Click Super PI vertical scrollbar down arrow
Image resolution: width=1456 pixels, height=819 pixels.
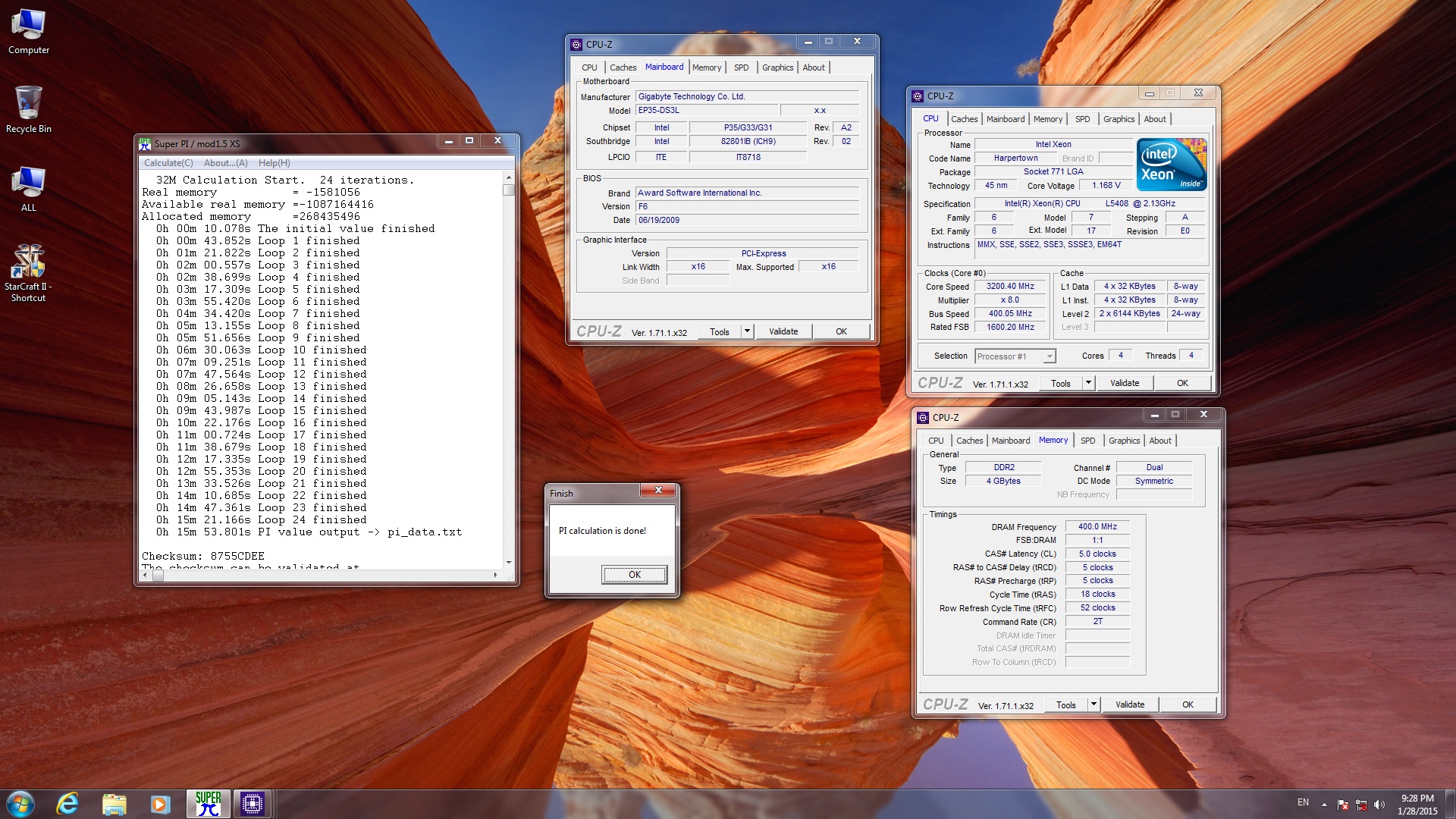pyautogui.click(x=509, y=563)
